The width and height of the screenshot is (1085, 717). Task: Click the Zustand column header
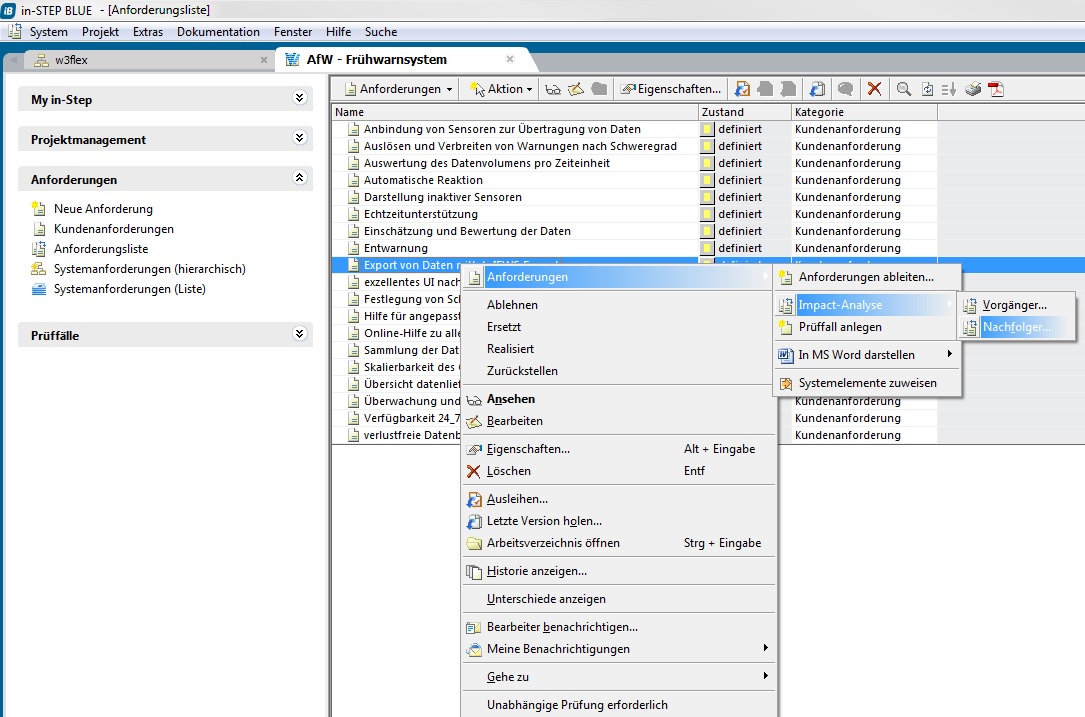point(723,112)
